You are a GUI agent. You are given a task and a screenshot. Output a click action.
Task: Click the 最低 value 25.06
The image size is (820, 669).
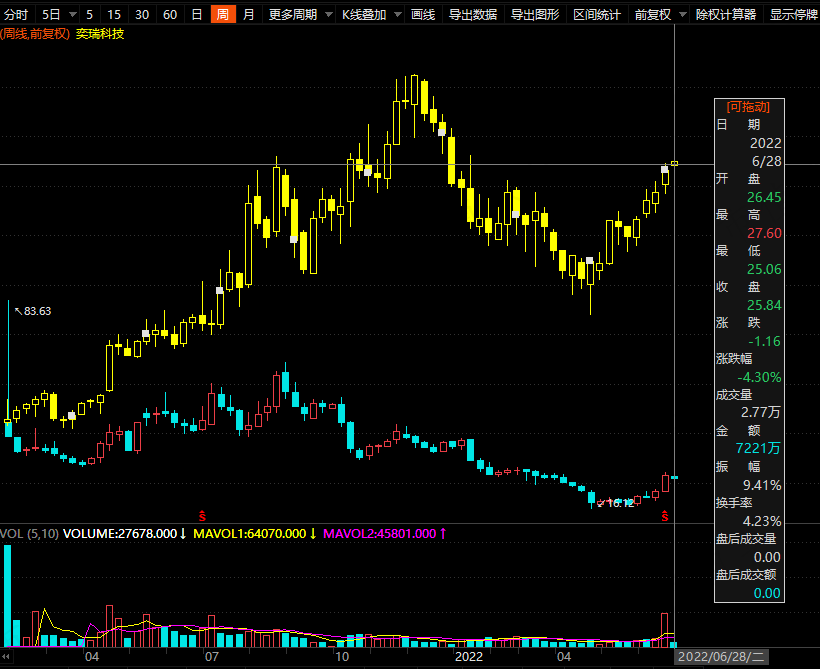pos(764,269)
